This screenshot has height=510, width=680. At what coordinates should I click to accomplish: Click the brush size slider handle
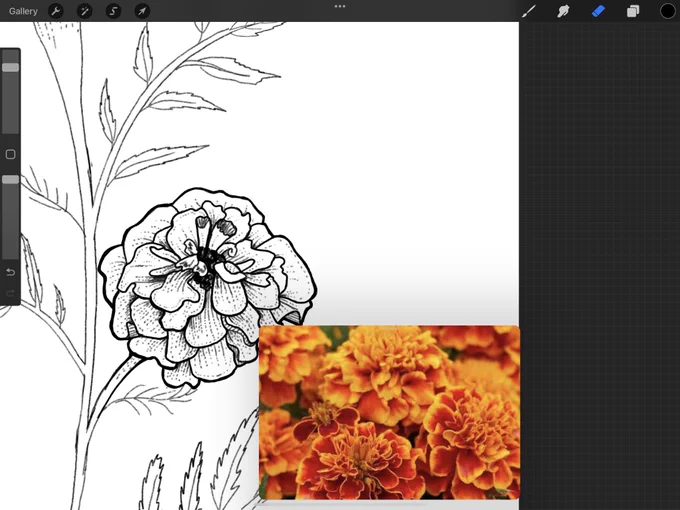click(10, 67)
